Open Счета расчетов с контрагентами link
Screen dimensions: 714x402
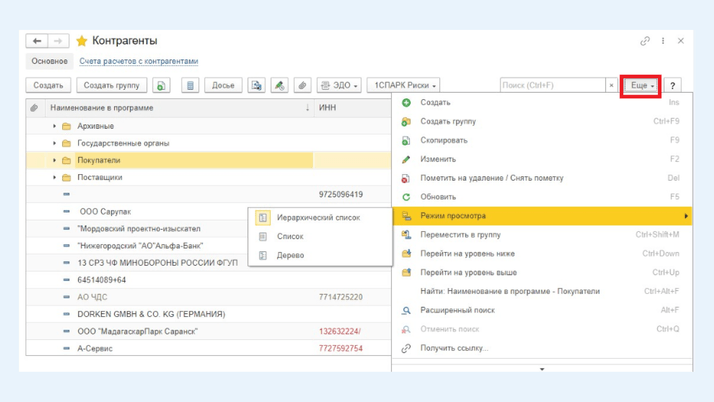pos(139,61)
